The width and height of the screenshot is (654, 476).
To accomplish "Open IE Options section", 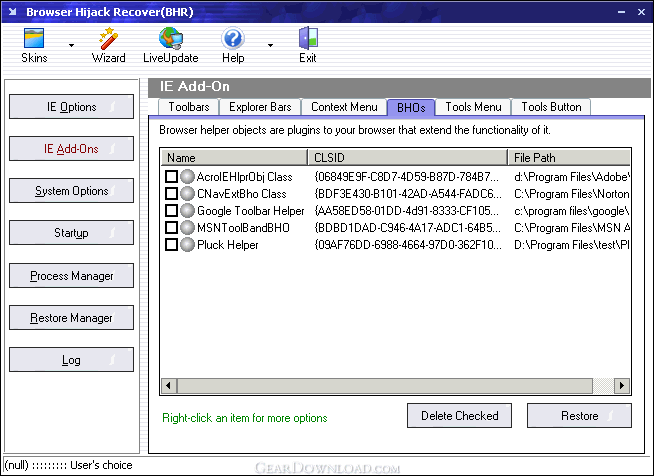I will (x=71, y=107).
